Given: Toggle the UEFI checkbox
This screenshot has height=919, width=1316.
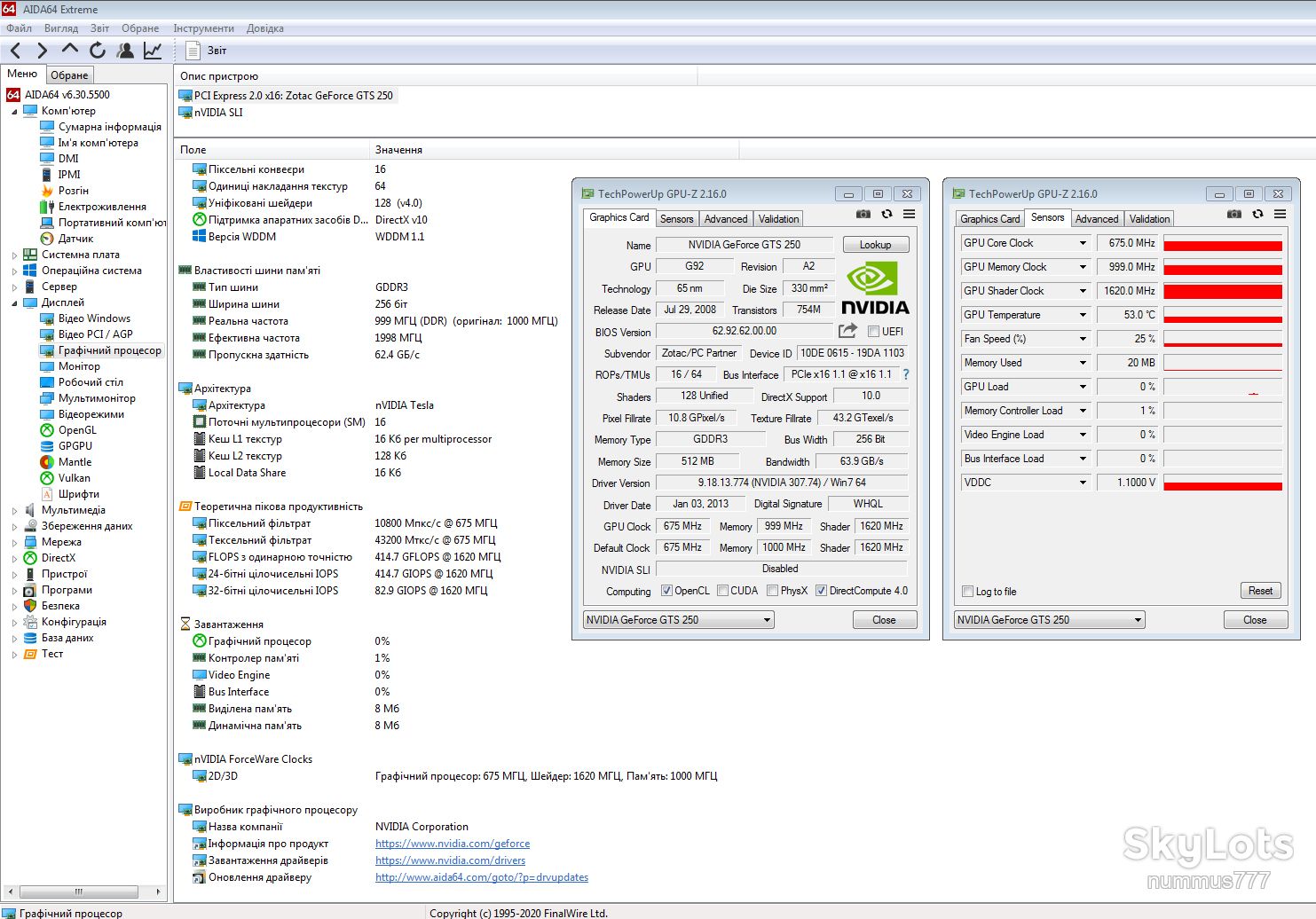Looking at the screenshot, I should (x=874, y=332).
